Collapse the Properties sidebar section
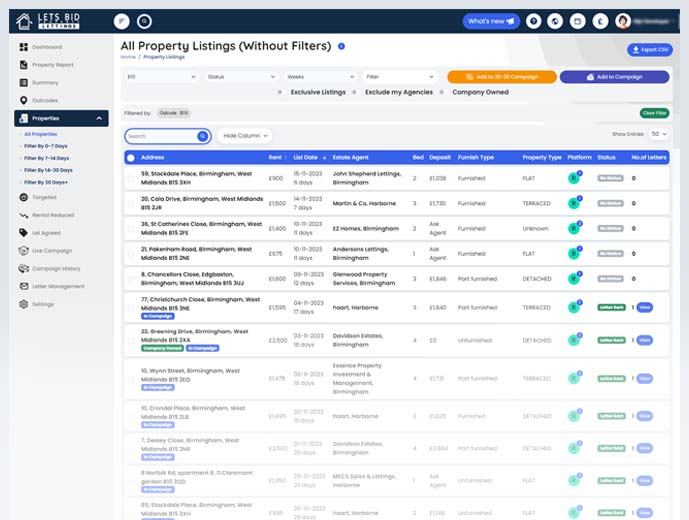The image size is (689, 520). pos(99,118)
